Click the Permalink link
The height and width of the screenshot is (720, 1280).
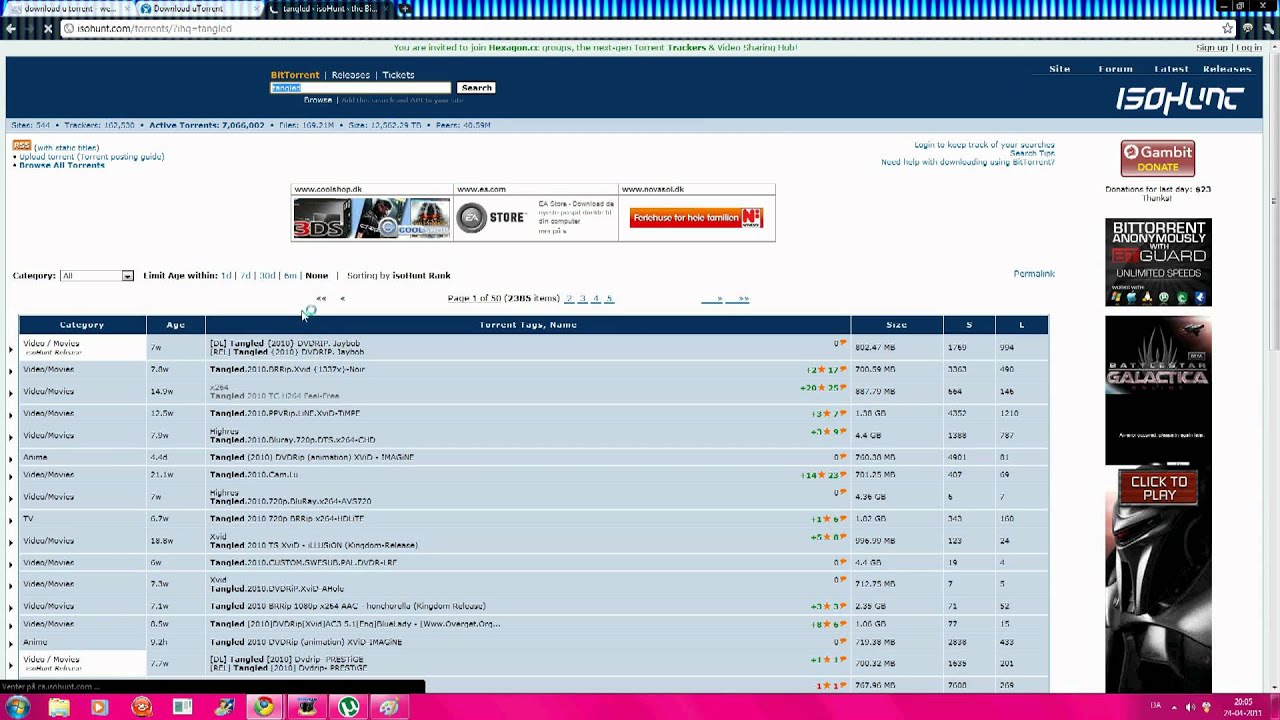[1034, 274]
